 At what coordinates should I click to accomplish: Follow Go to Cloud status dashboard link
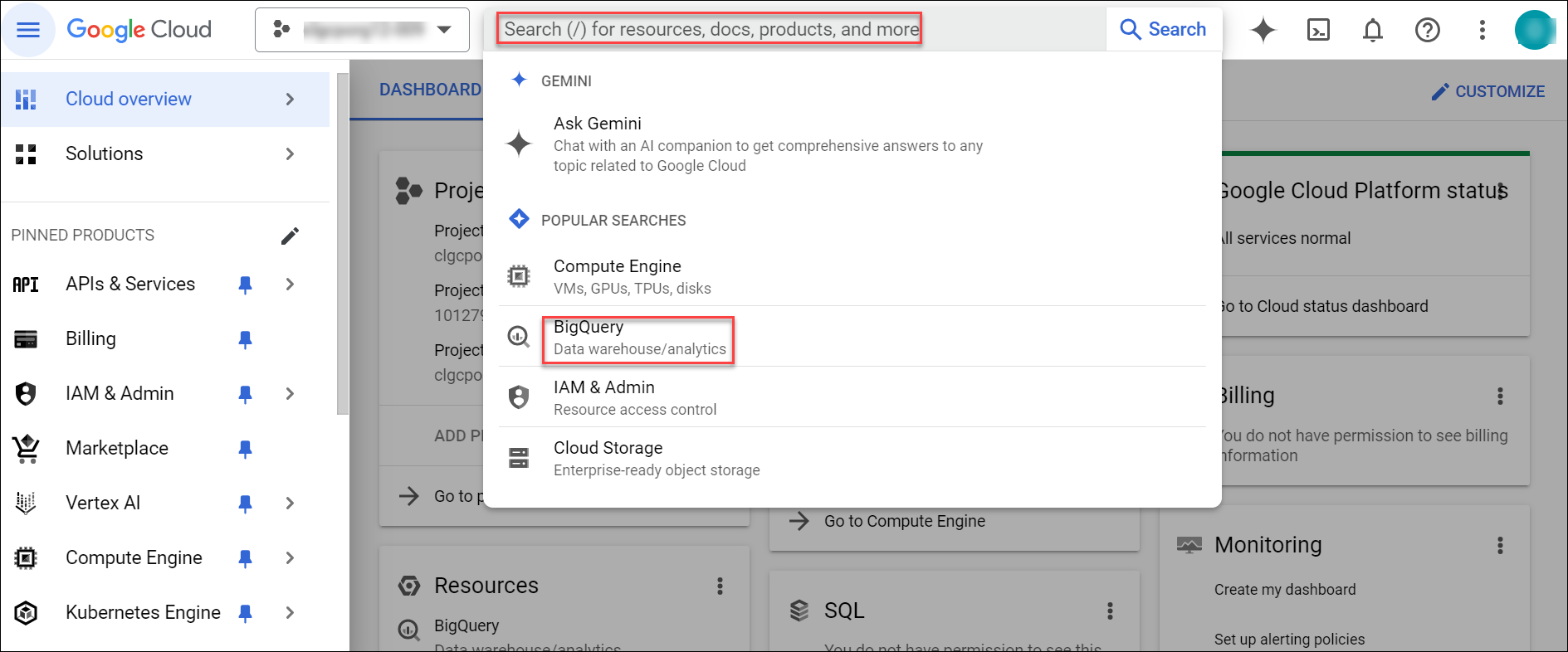click(1325, 306)
